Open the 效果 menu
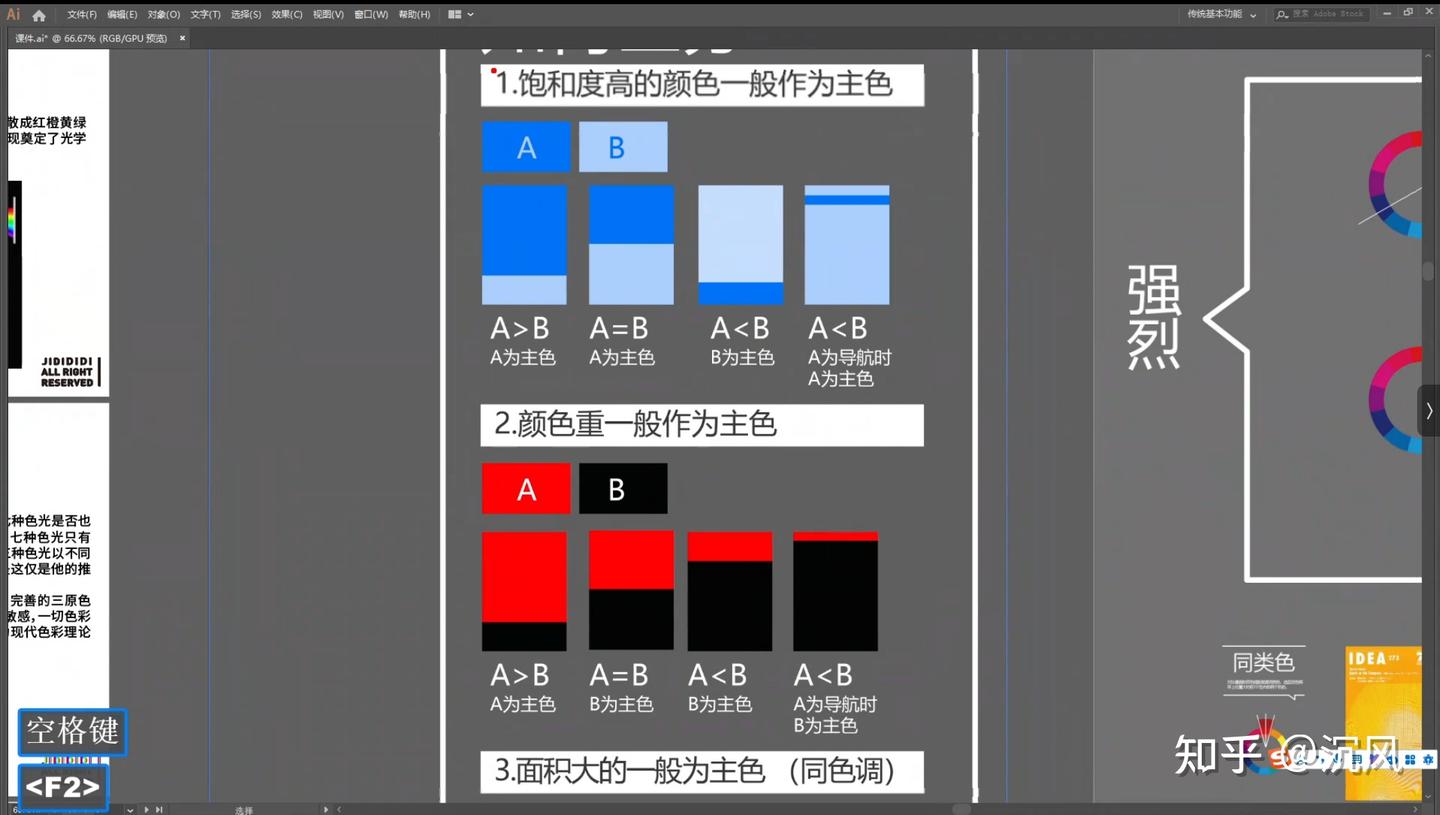 [x=287, y=14]
